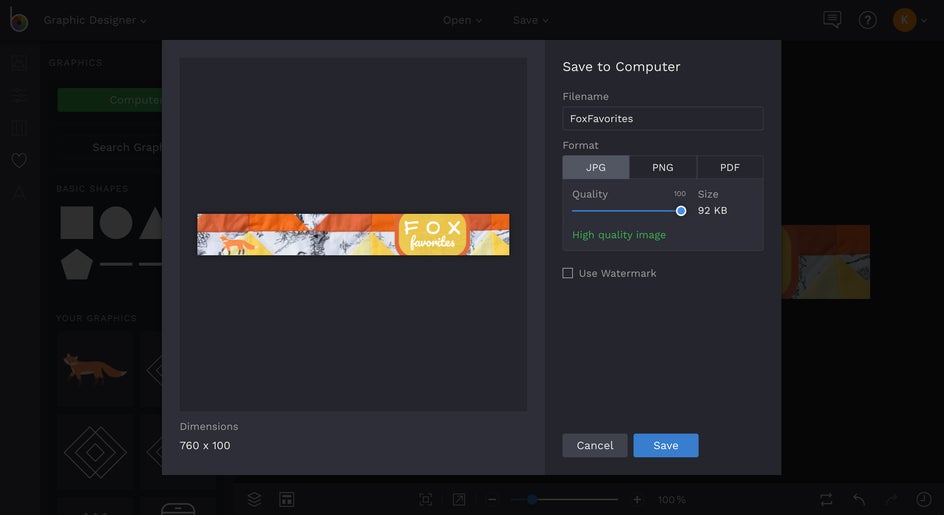Screen dimensions: 944x515
Task: Open the Save menu in top bar
Action: coord(530,20)
